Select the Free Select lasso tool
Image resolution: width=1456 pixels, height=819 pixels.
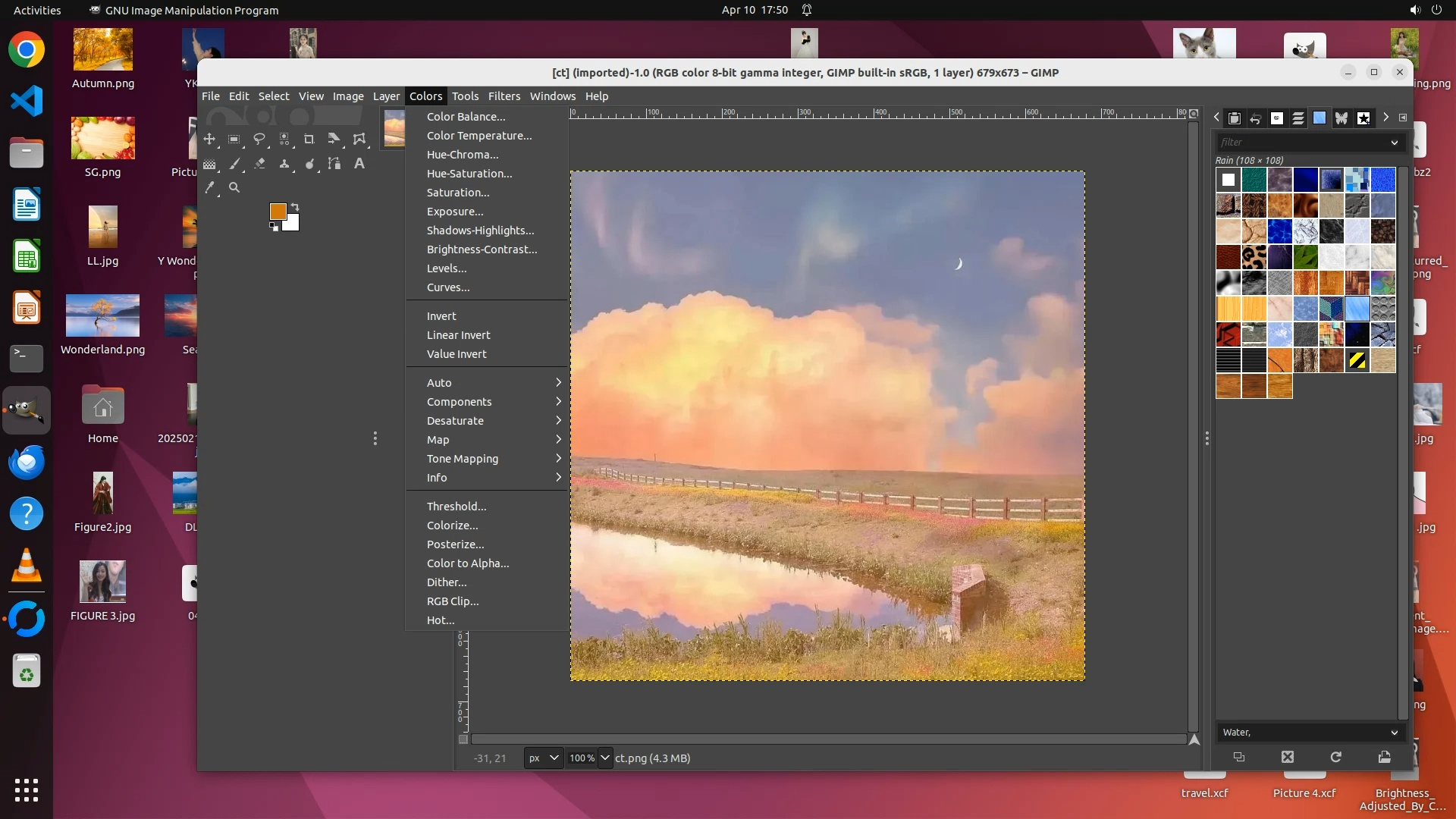259,140
